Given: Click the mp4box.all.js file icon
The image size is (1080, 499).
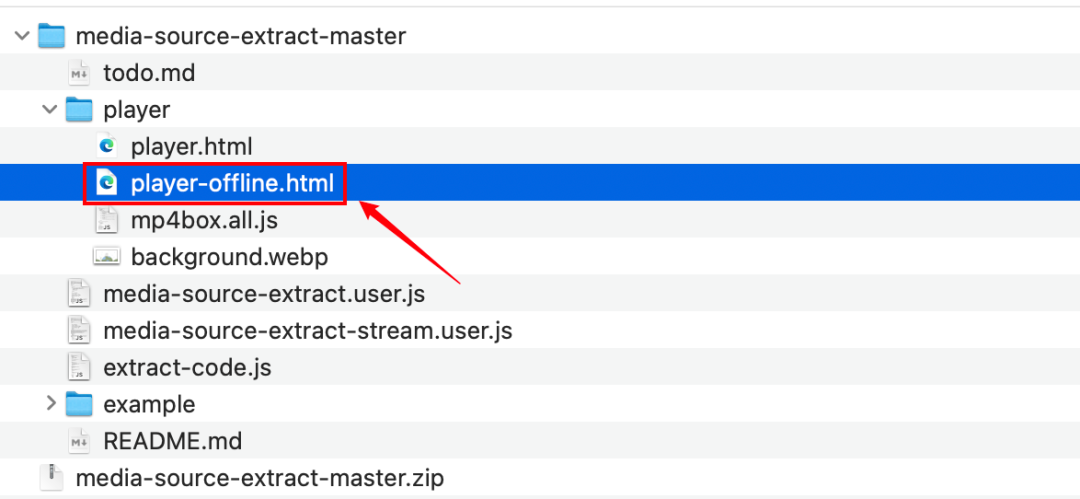Looking at the screenshot, I should [107, 220].
